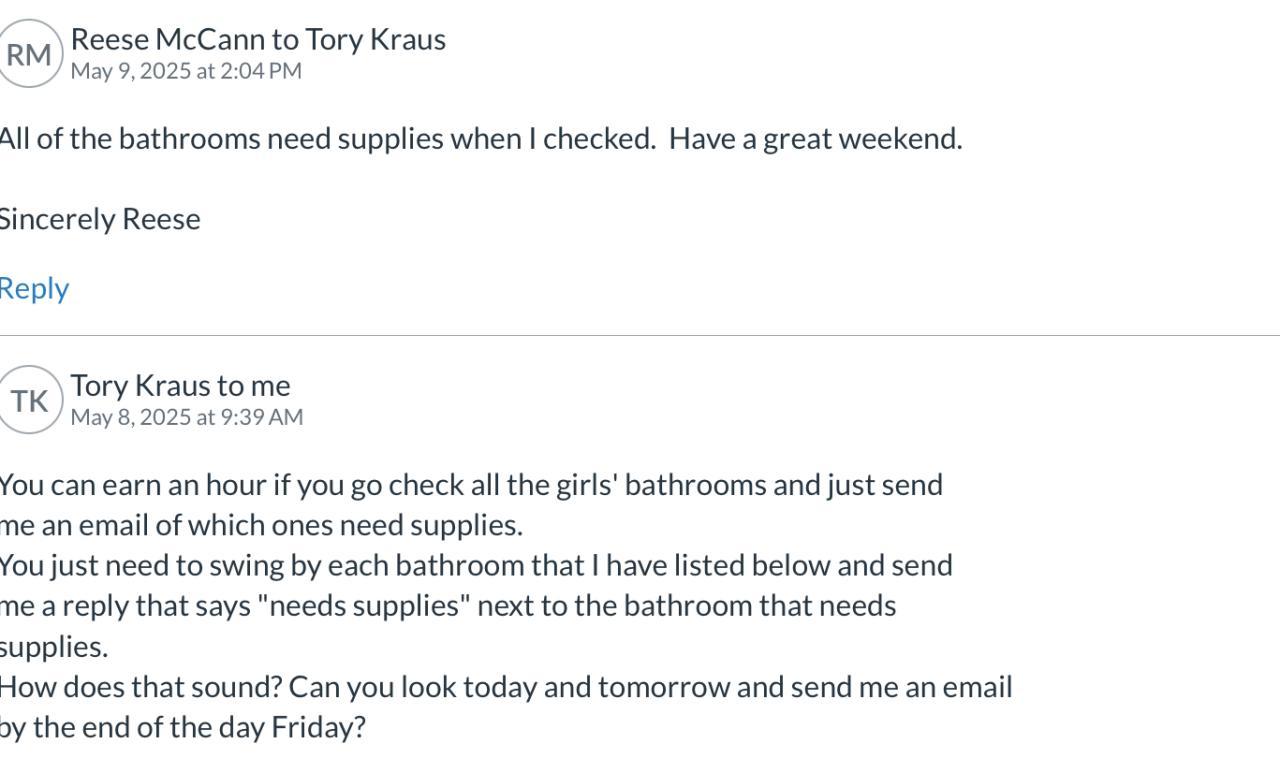Click the "Have a great weekend." sentence

[x=815, y=139]
